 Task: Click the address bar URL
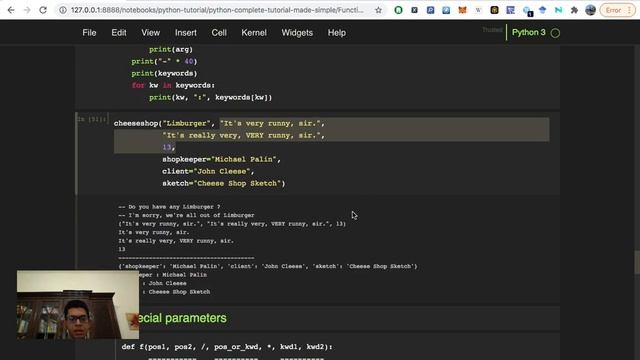click(217, 10)
